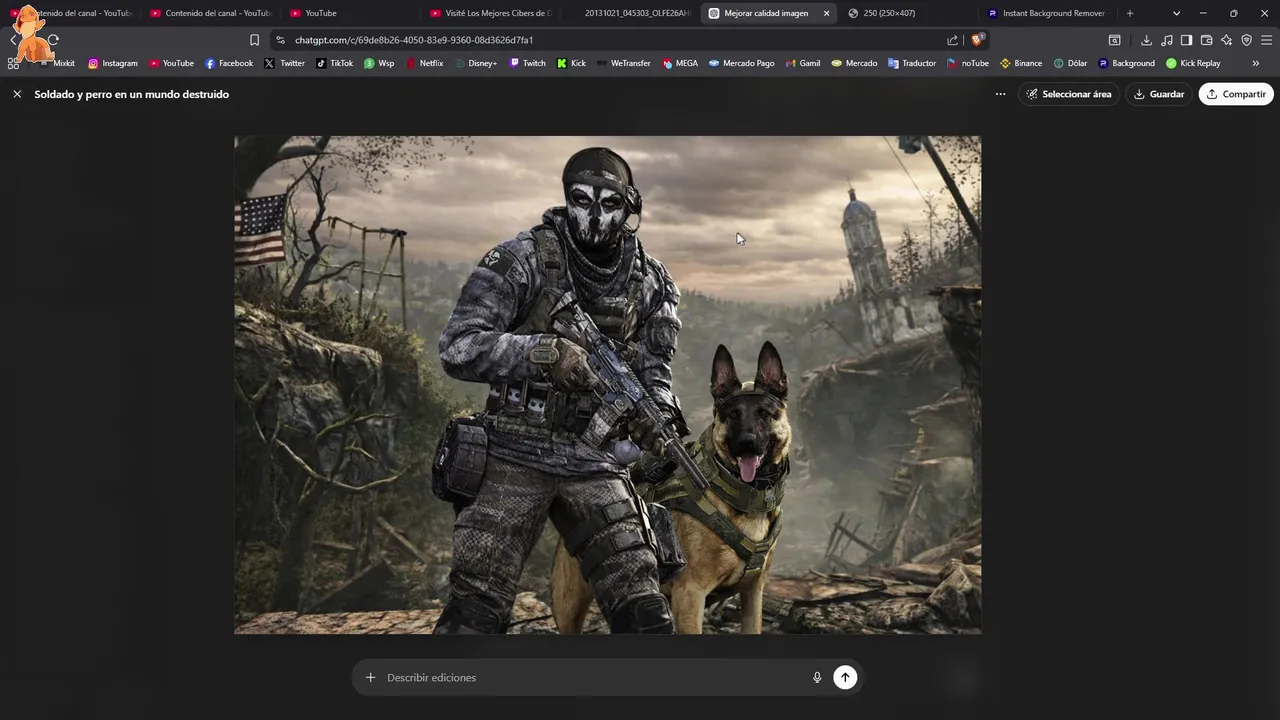Open the Facebook bookmark

(229, 63)
